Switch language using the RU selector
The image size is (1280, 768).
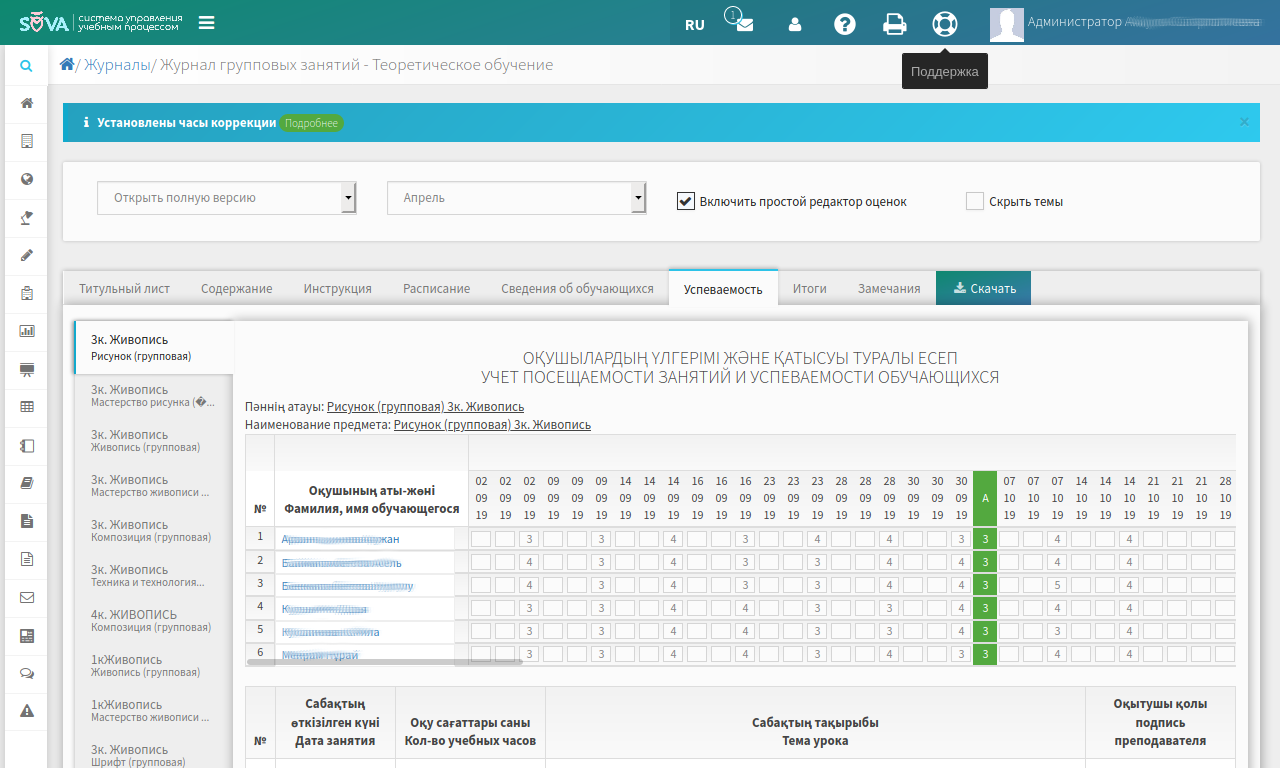[x=695, y=25]
